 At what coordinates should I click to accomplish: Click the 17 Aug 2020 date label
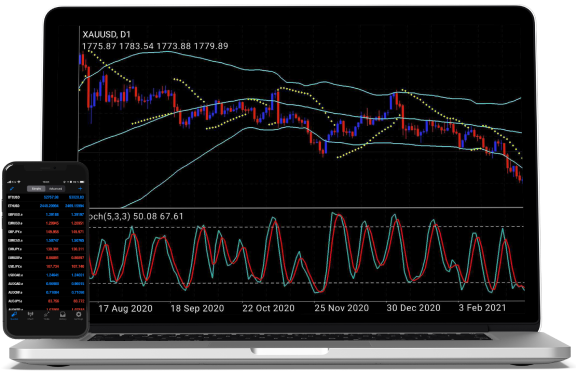coord(125,308)
